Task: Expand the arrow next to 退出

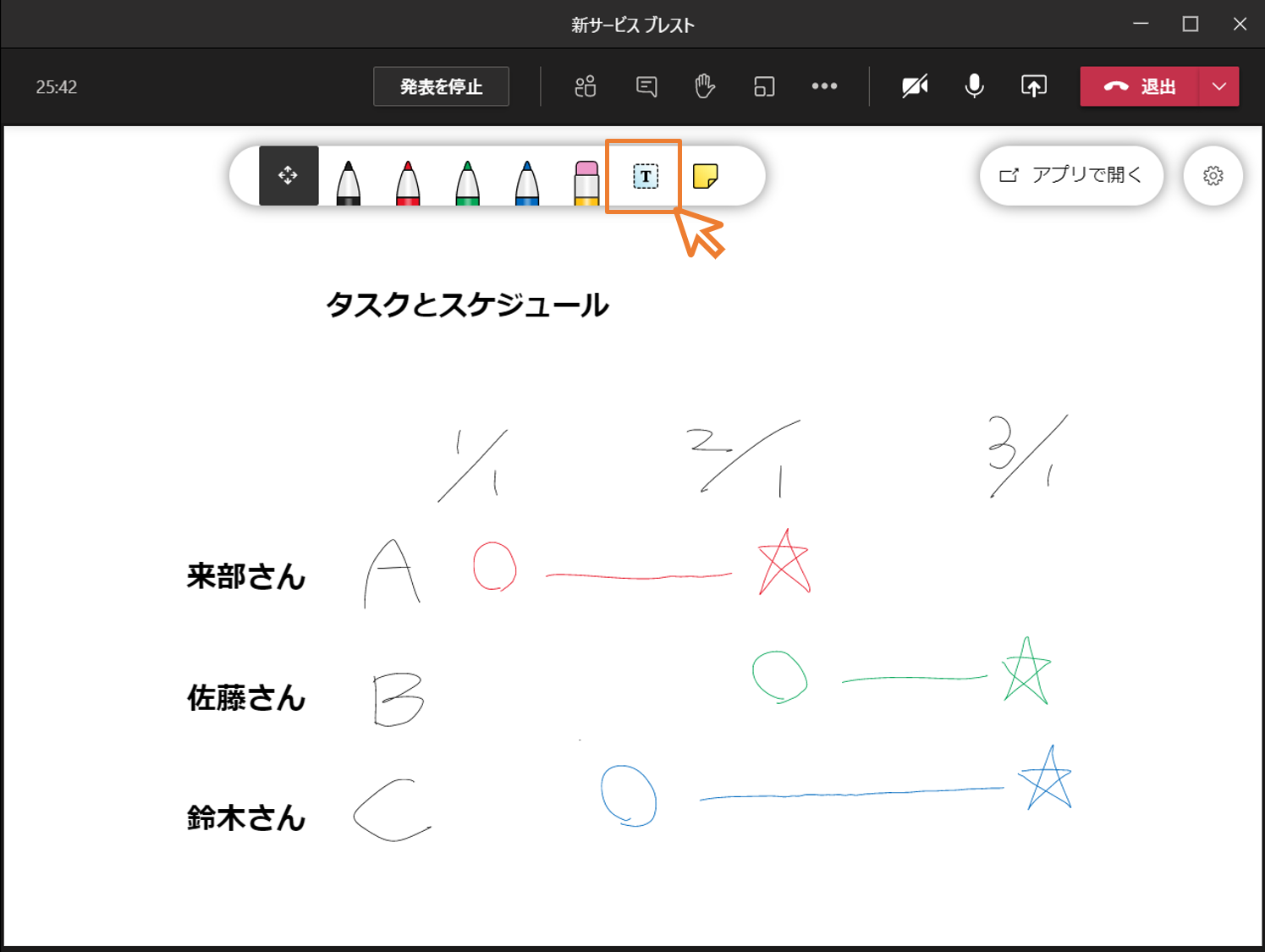Action: point(1218,86)
